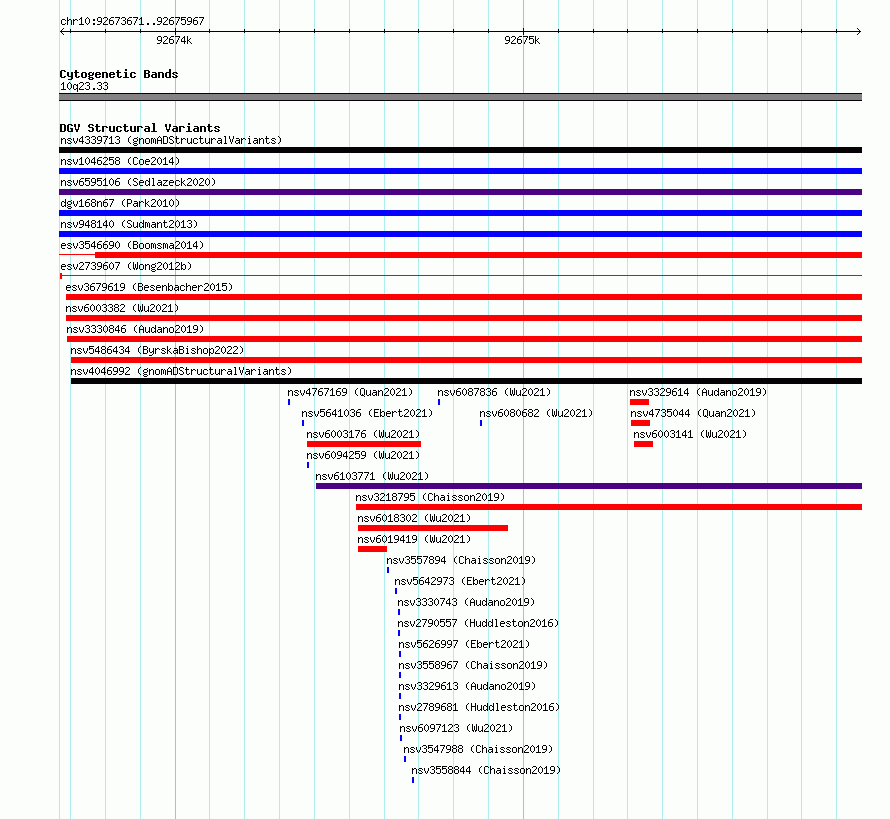Image resolution: width=890 pixels, height=819 pixels.
Task: Click the blue bar for nsv1046258 (Coe2014)
Action: point(460,171)
